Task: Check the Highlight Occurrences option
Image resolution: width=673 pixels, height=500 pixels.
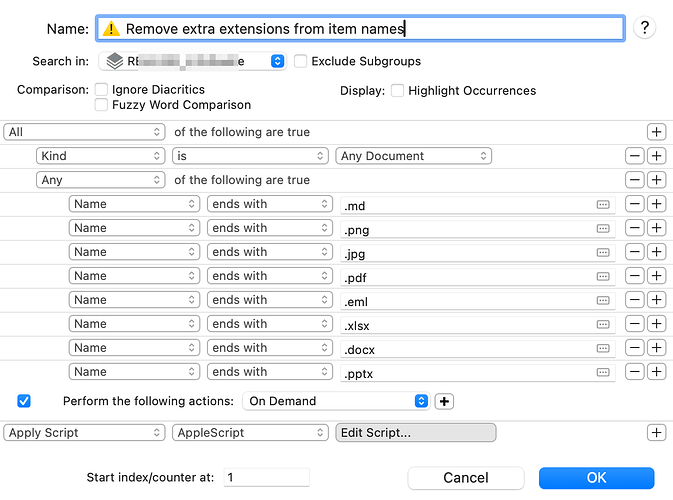Action: tap(398, 91)
